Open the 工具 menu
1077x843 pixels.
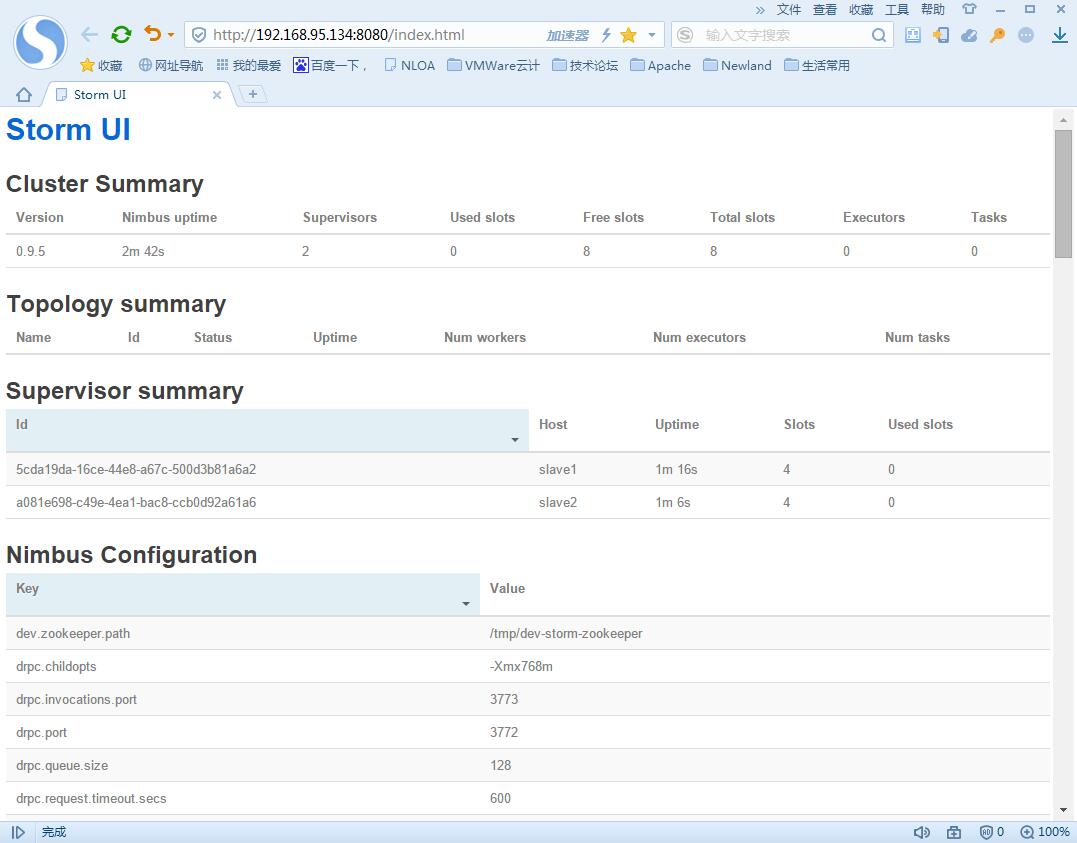(897, 9)
